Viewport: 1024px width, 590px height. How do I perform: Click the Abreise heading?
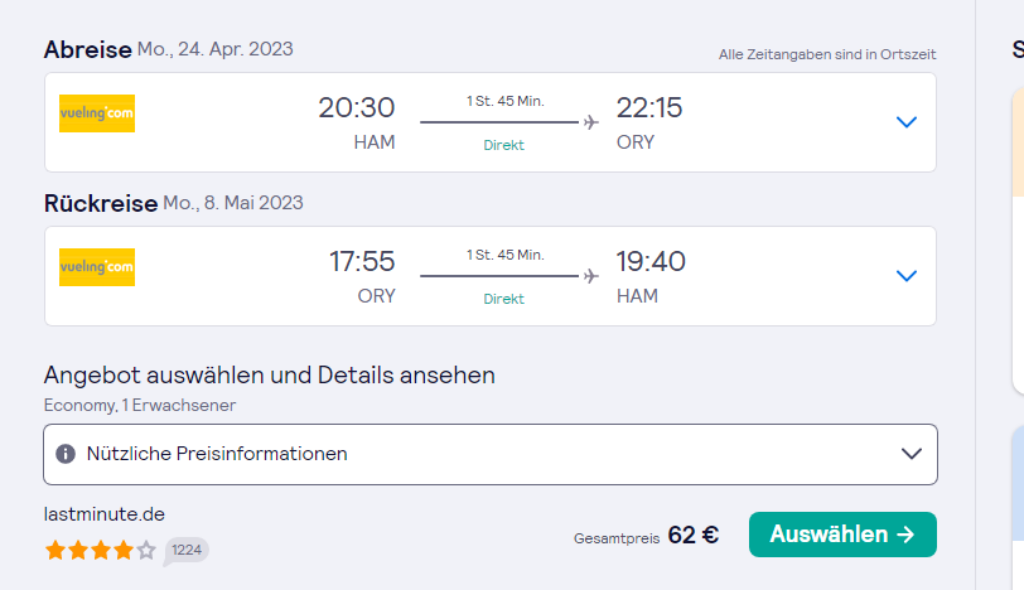pos(88,50)
